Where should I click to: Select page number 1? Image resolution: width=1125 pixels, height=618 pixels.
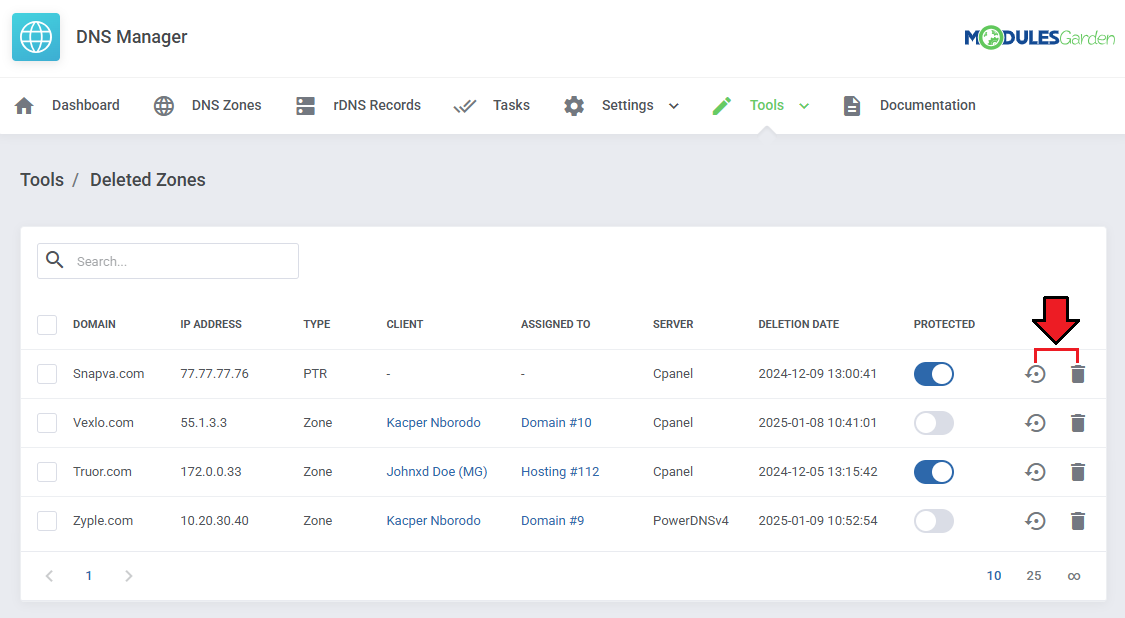coord(88,576)
